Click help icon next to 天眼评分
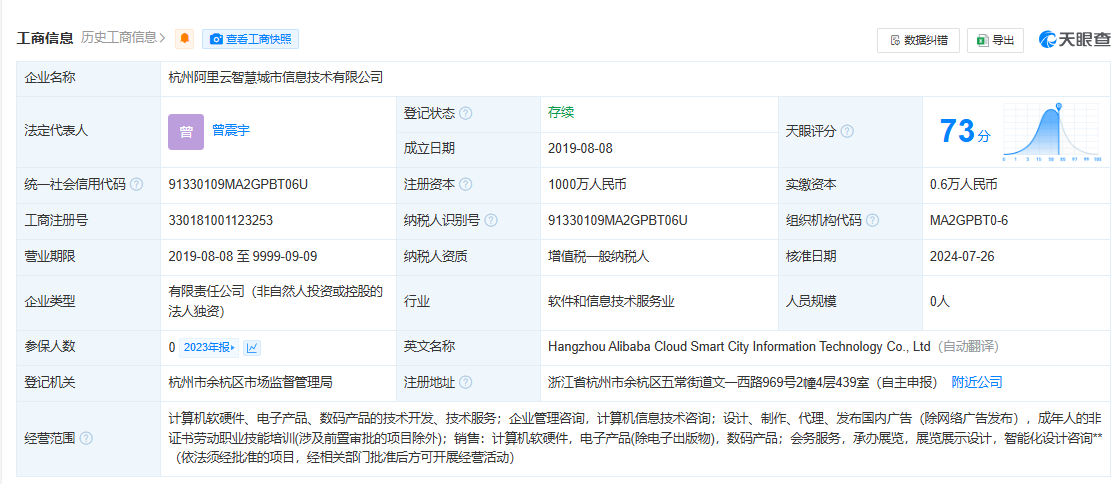Image resolution: width=1117 pixels, height=484 pixels. click(847, 131)
